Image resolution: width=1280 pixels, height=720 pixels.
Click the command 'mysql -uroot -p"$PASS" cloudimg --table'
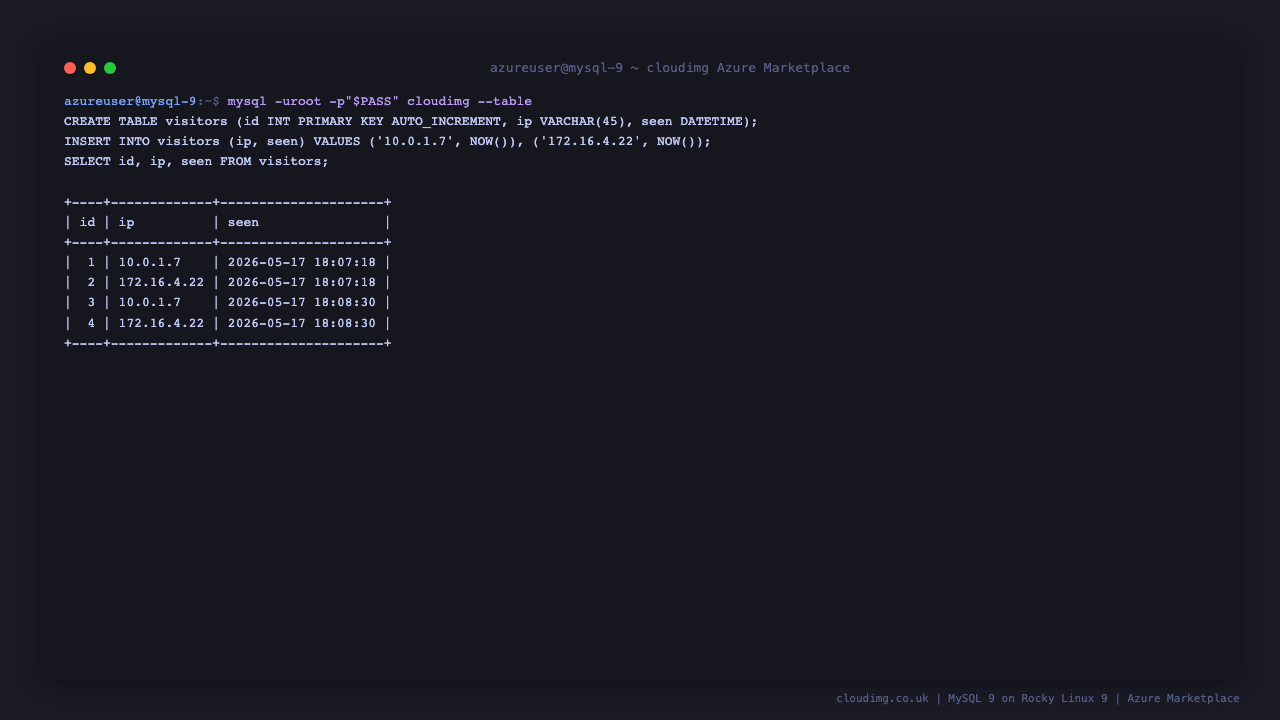tap(380, 102)
